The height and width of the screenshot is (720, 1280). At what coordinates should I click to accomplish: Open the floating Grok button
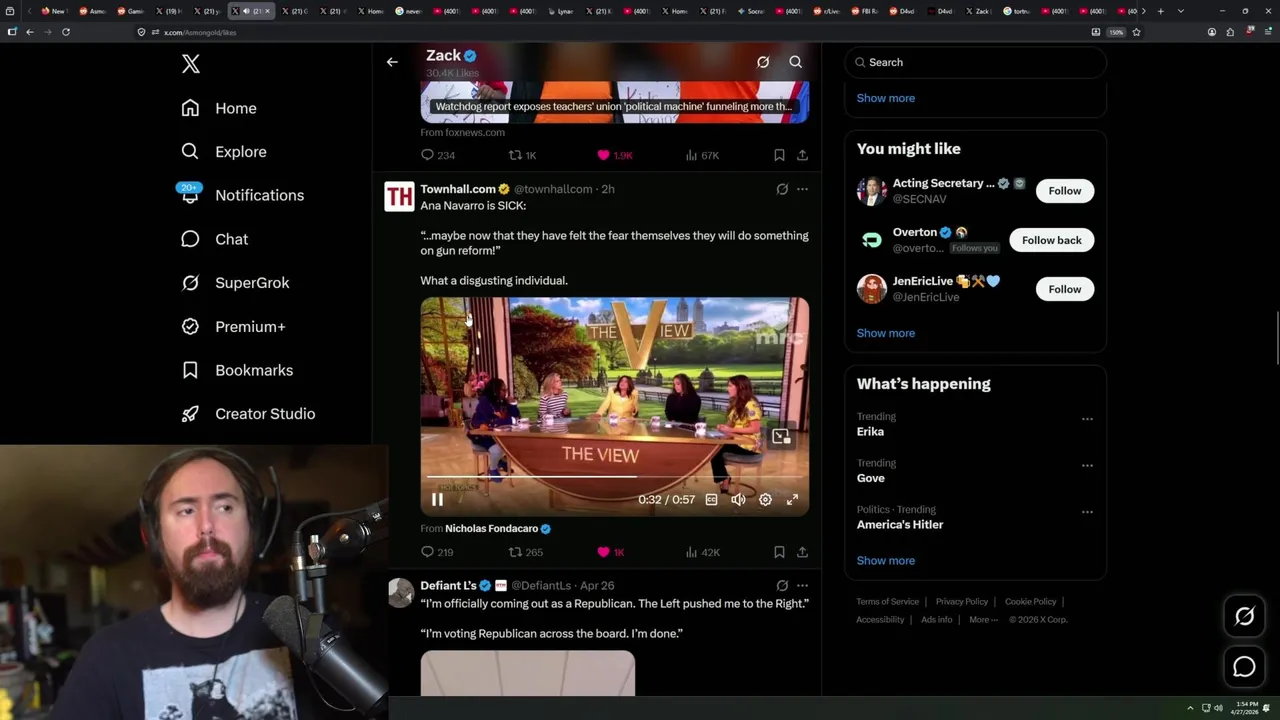[1244, 617]
